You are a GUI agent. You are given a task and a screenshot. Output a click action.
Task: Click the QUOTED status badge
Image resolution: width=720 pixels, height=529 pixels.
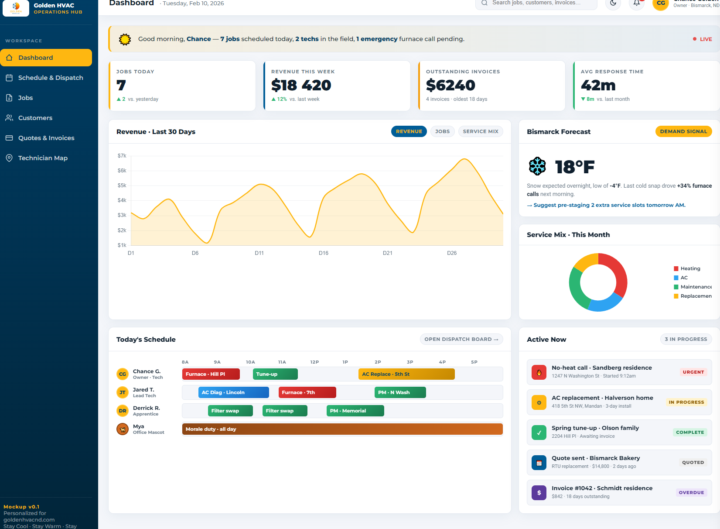coord(693,463)
